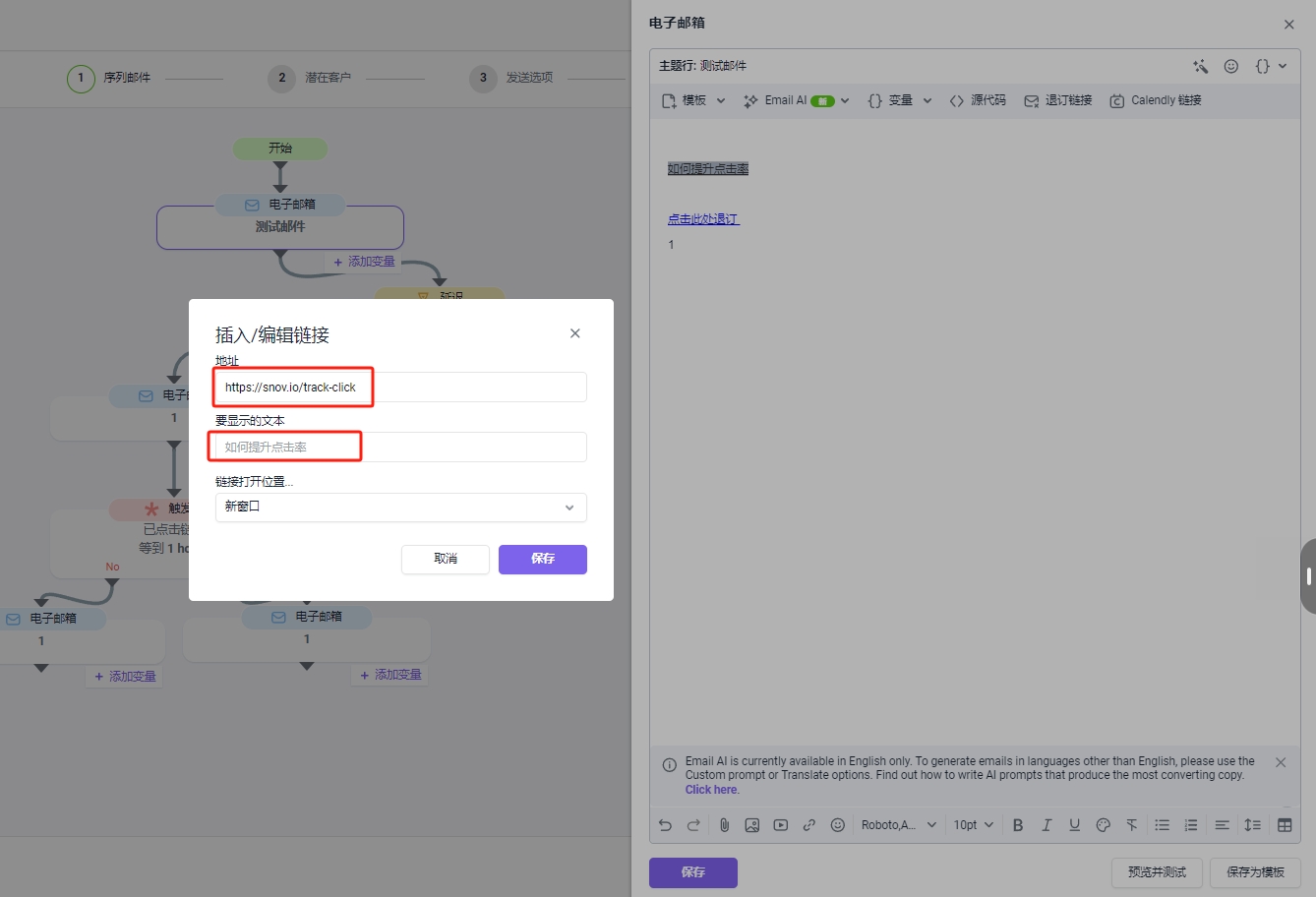Click 预览并测试 button
This screenshot has height=897, width=1316.
1158,872
